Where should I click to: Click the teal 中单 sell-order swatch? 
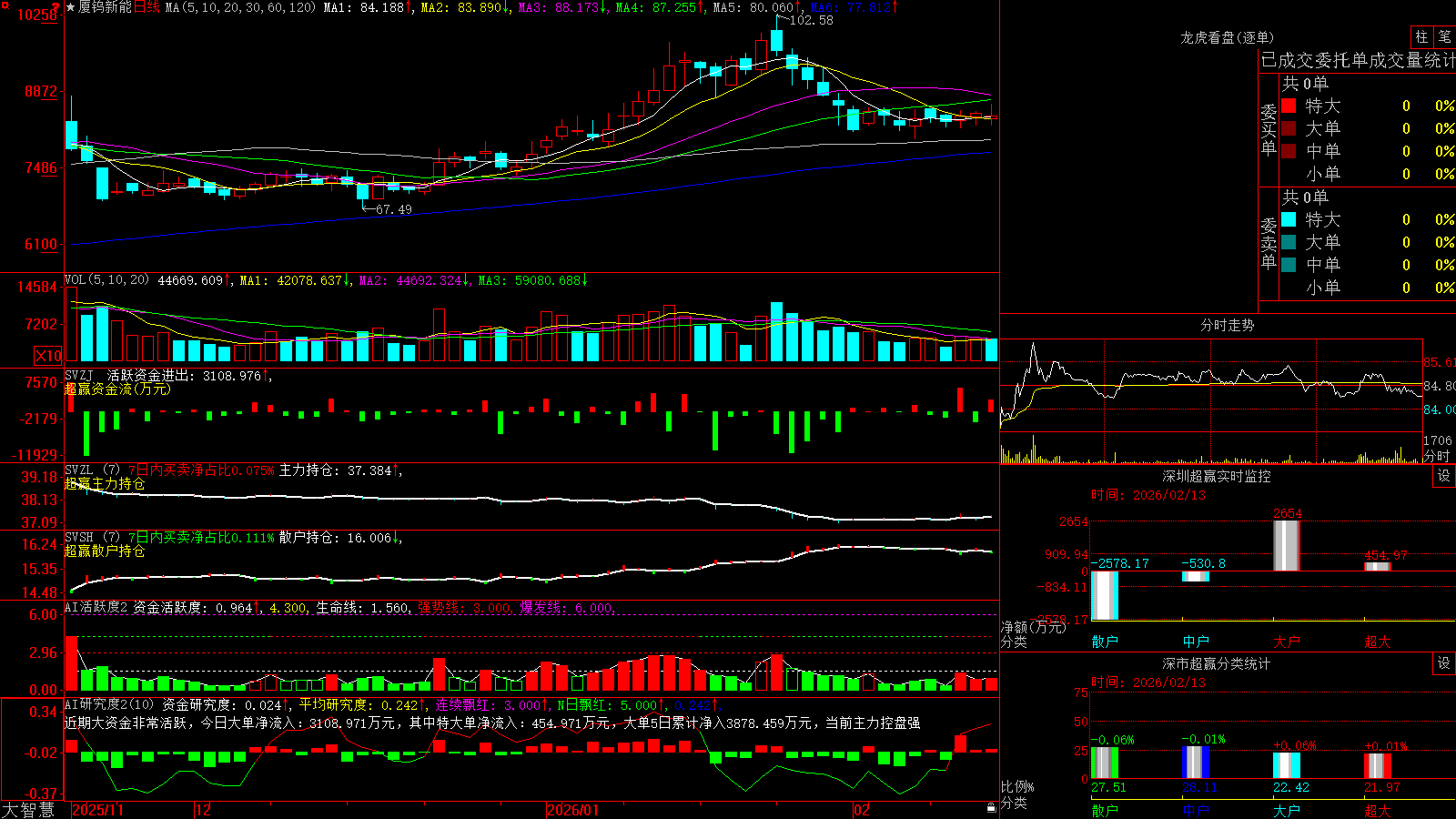(x=1289, y=265)
